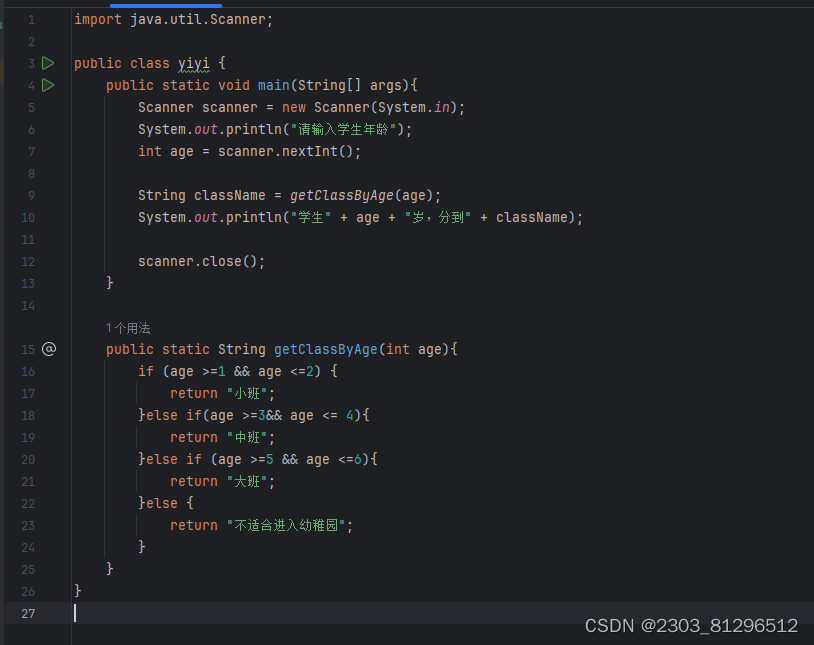The width and height of the screenshot is (814, 645).
Task: Click the return string "大班"
Action: pos(247,482)
